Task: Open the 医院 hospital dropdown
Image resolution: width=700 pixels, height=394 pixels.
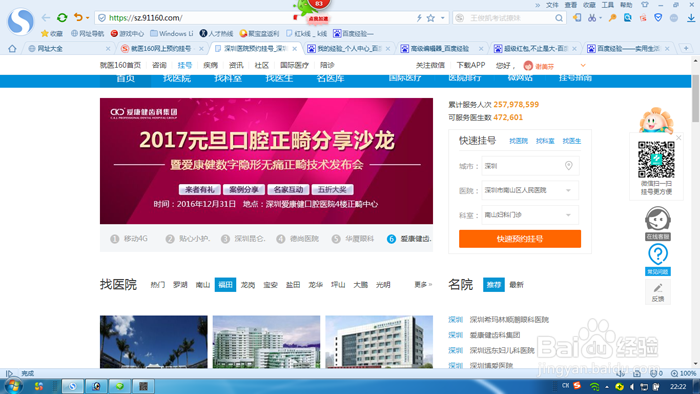Action: coord(530,190)
